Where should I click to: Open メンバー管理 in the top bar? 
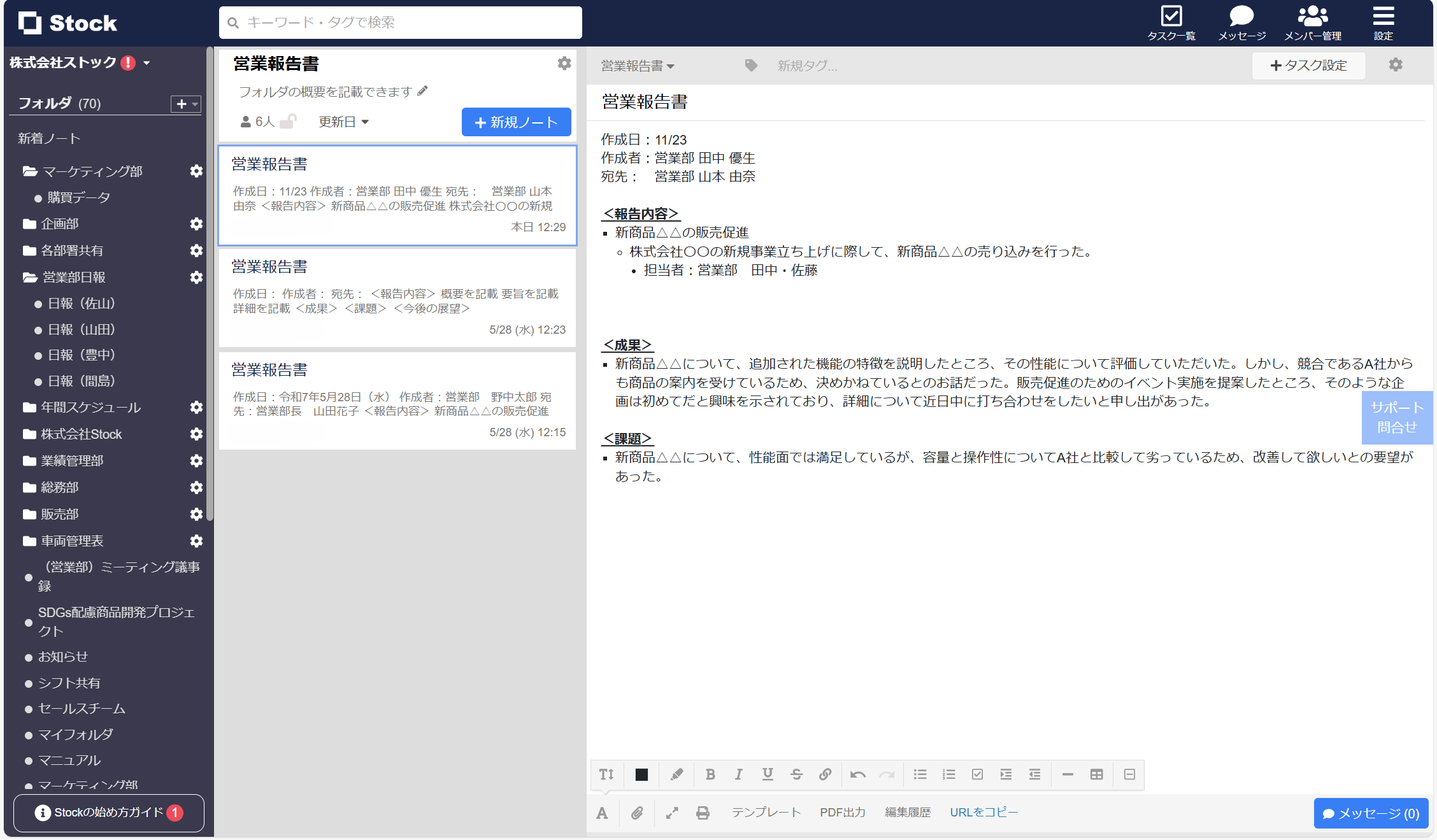(x=1312, y=16)
